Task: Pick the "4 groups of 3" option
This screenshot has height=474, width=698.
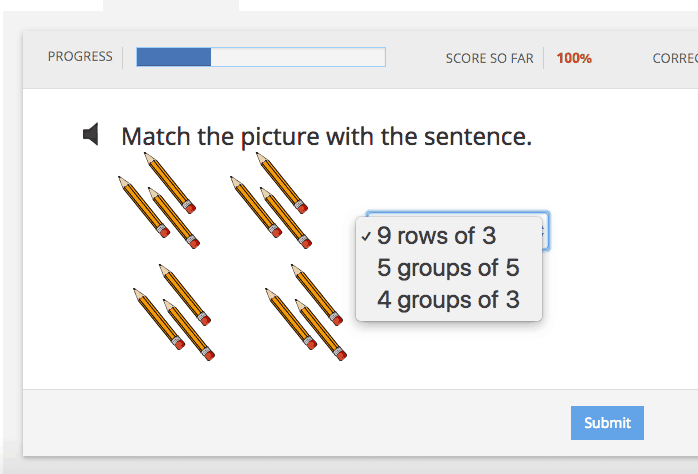Action: [x=448, y=299]
